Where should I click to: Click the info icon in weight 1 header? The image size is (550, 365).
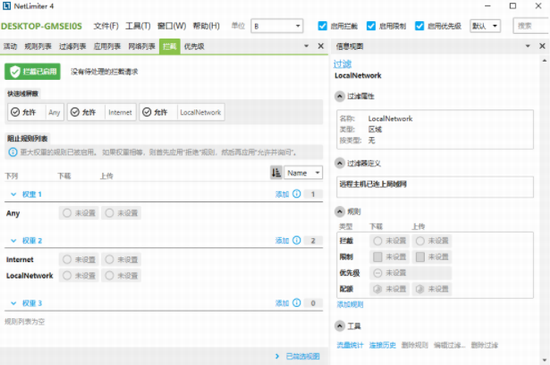(x=297, y=194)
